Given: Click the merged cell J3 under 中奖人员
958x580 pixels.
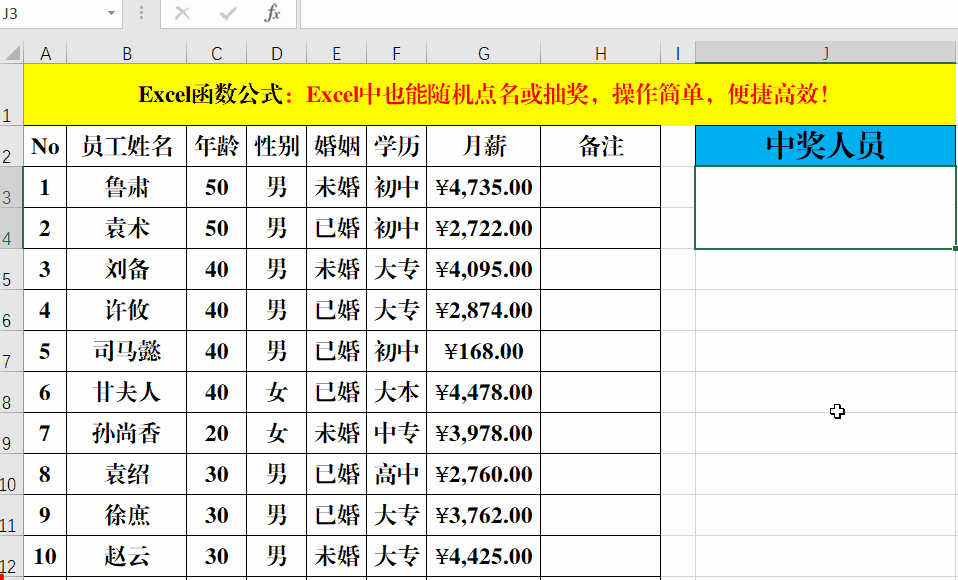Looking at the screenshot, I should 825,208.
